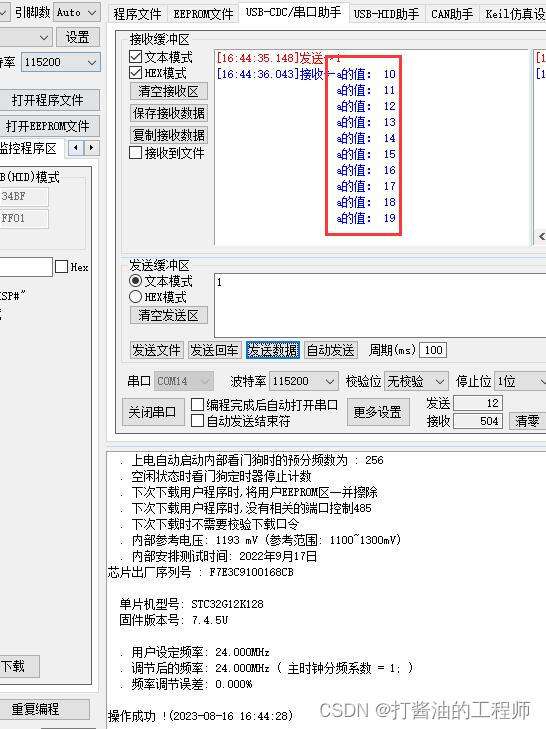Open the 波特率 115200 dropdown in serial settings
The height and width of the screenshot is (729, 546).
304,381
